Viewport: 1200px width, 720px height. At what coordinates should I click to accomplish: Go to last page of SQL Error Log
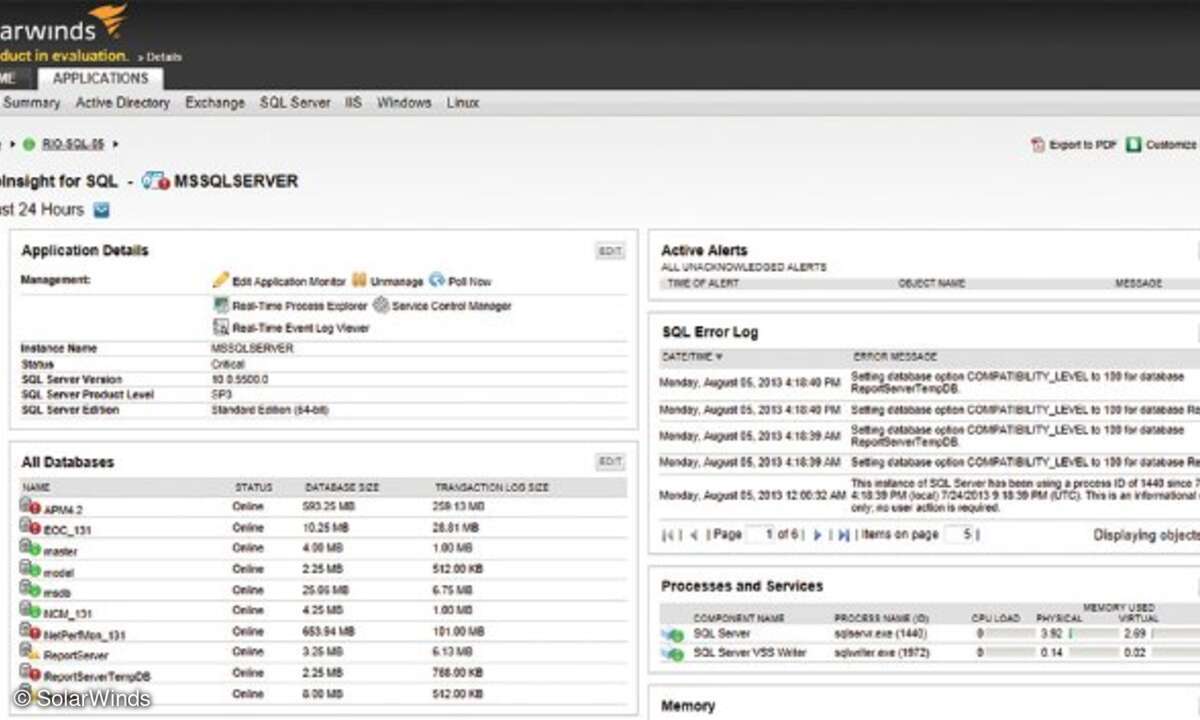coord(843,535)
